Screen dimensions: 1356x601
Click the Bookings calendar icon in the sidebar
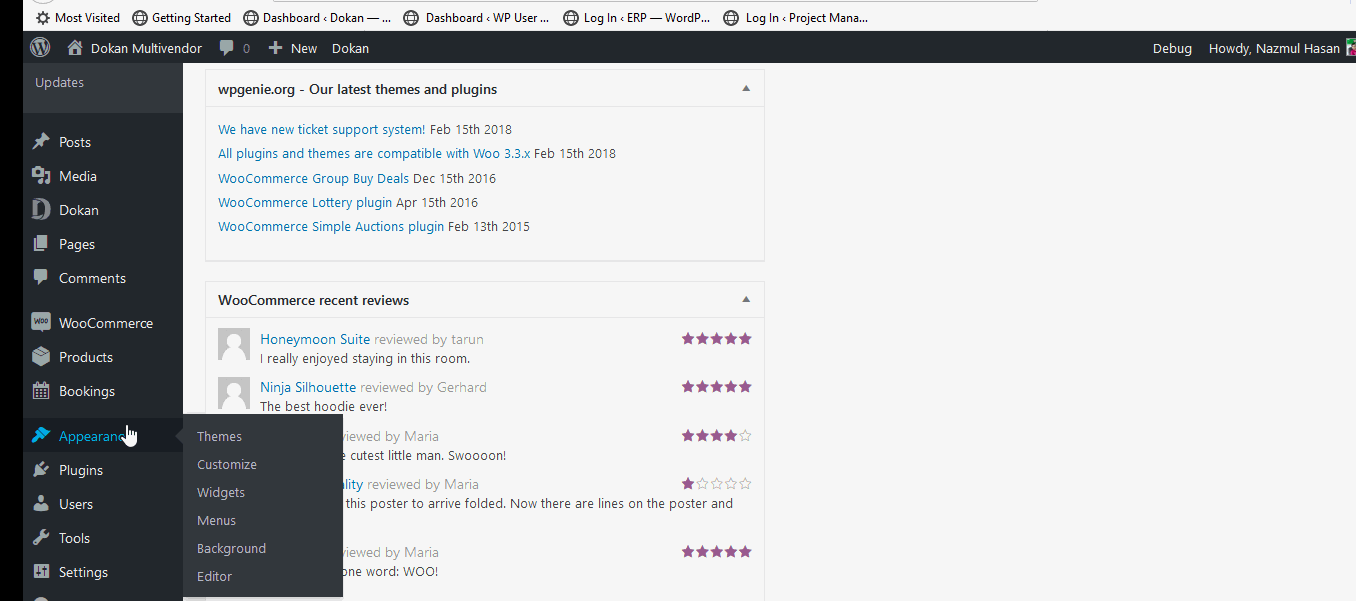click(41, 391)
